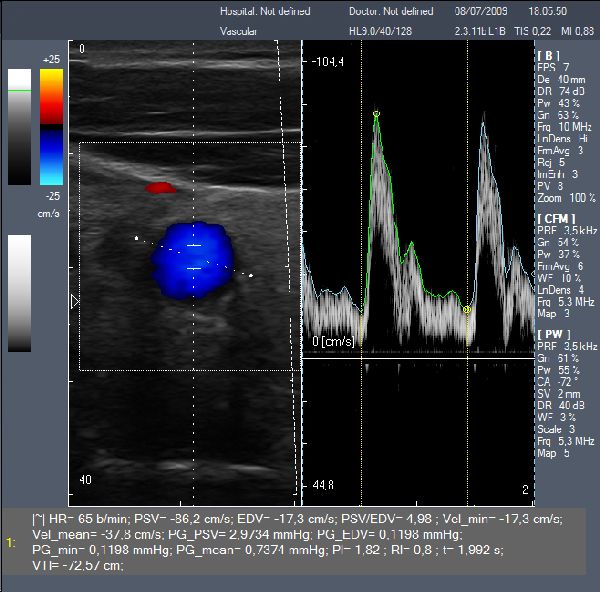Click the lower grayscale map bar on left

(19, 293)
